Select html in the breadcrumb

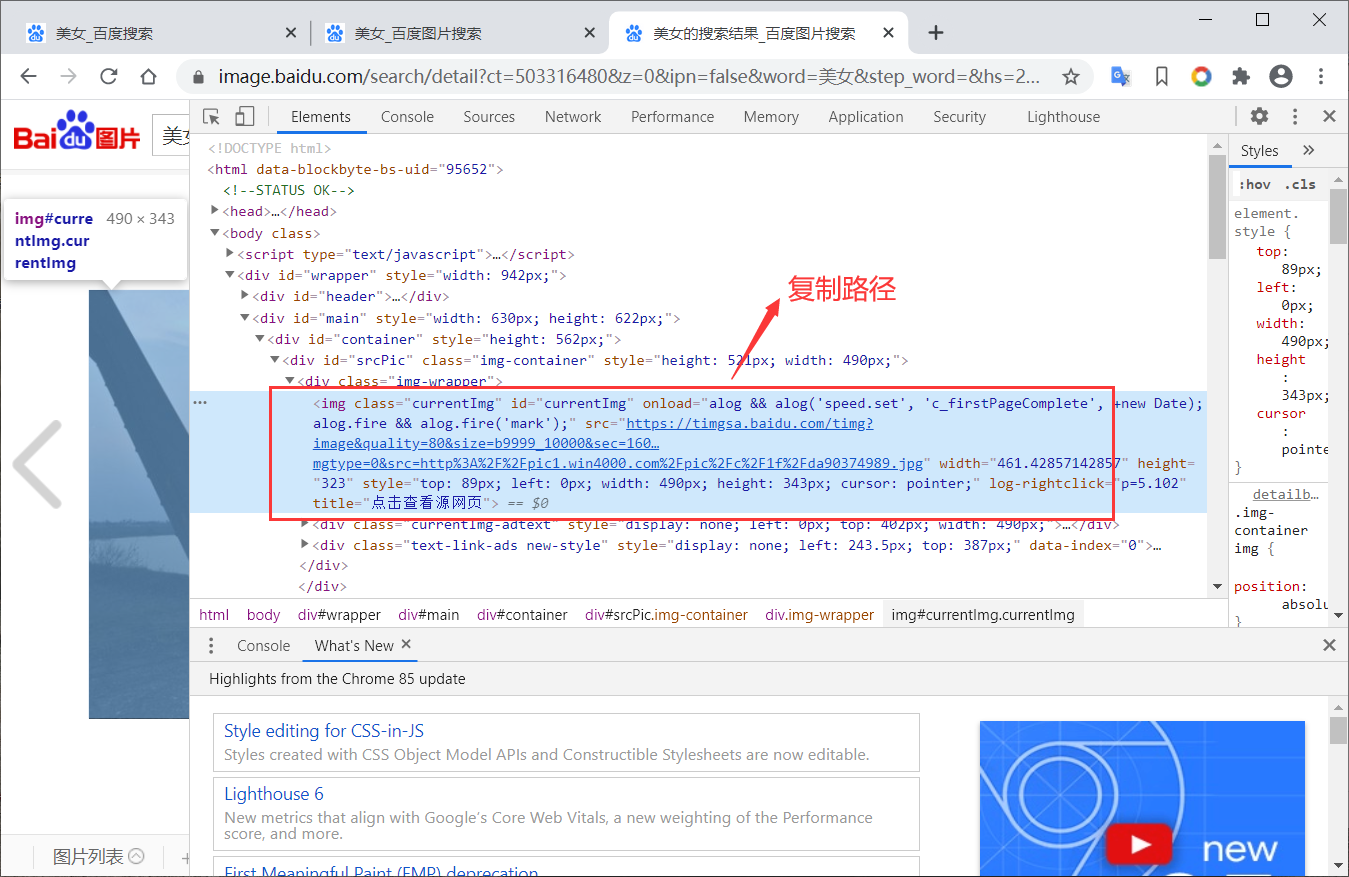click(x=214, y=615)
